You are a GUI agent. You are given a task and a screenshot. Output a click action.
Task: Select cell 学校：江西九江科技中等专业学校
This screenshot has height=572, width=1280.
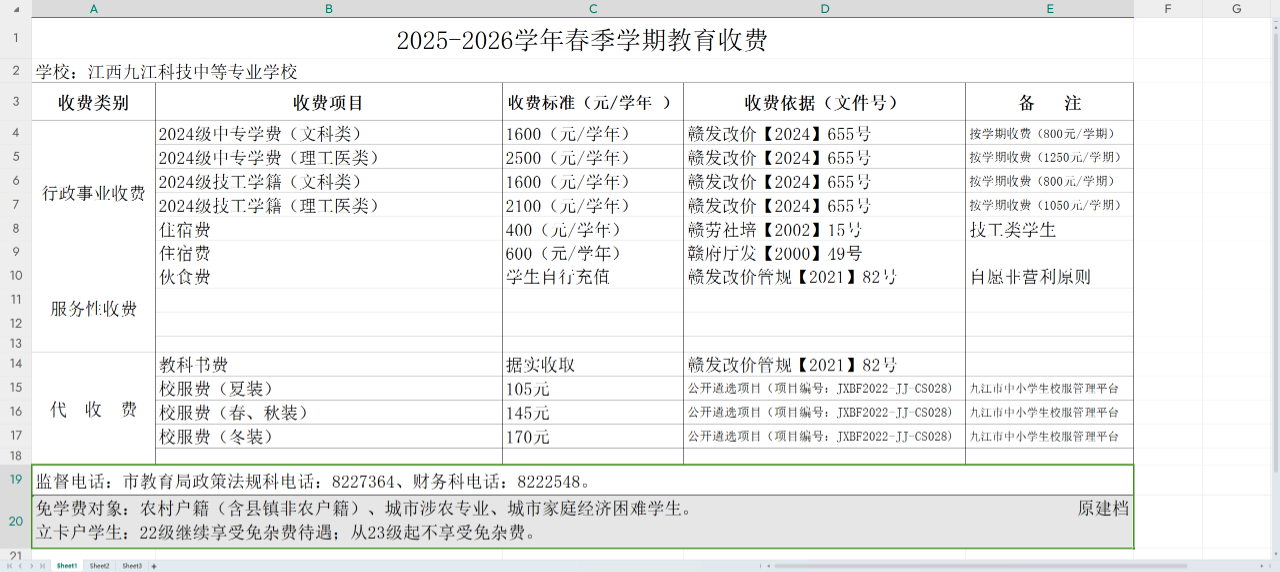(582, 72)
